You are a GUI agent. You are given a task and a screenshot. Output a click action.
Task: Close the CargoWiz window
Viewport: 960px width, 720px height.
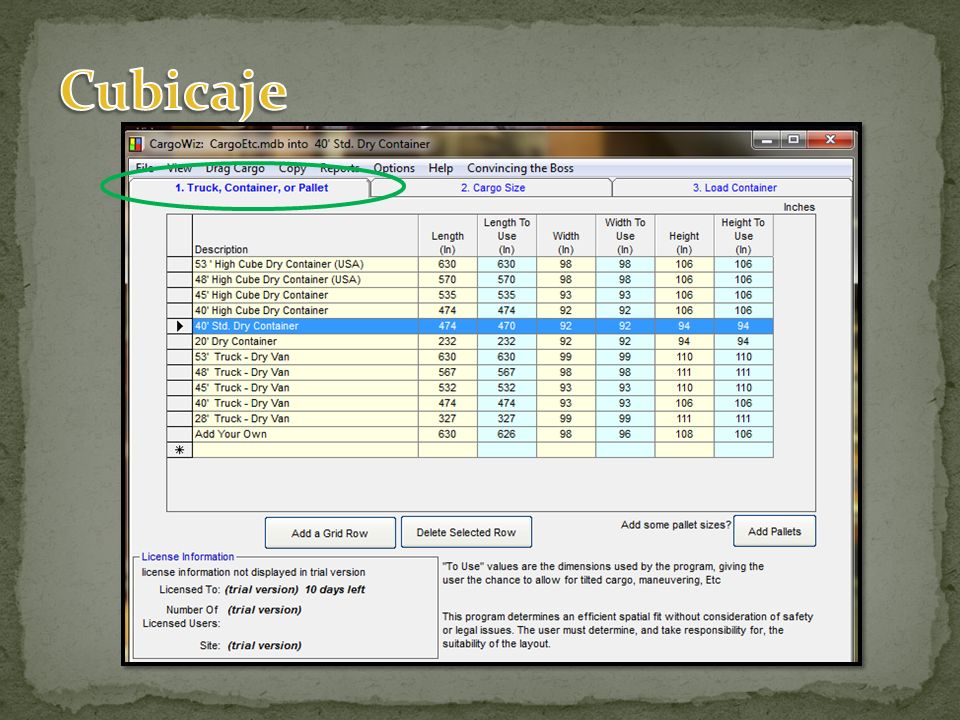click(830, 140)
